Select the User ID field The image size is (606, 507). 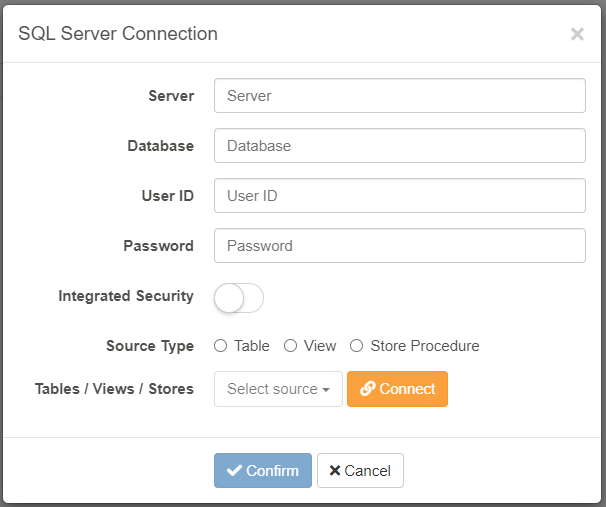point(399,196)
